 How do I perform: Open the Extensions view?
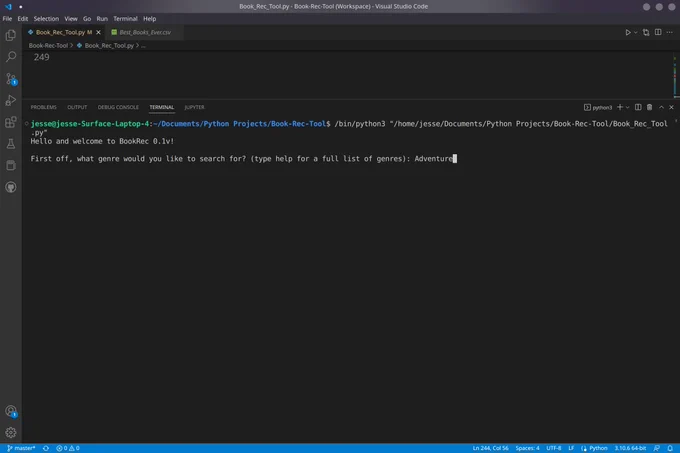(x=11, y=122)
